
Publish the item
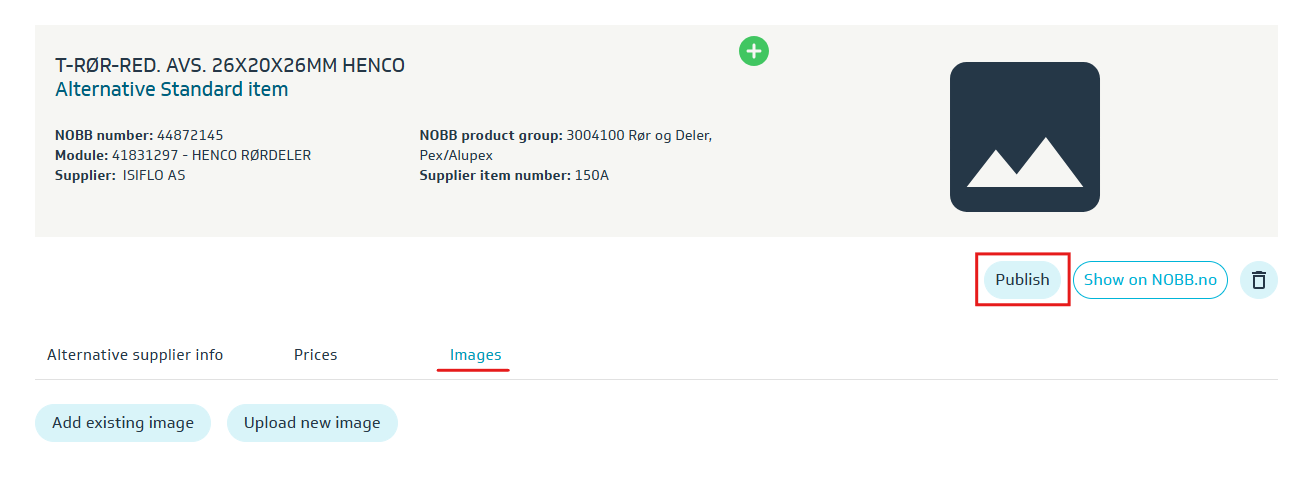coord(1022,280)
